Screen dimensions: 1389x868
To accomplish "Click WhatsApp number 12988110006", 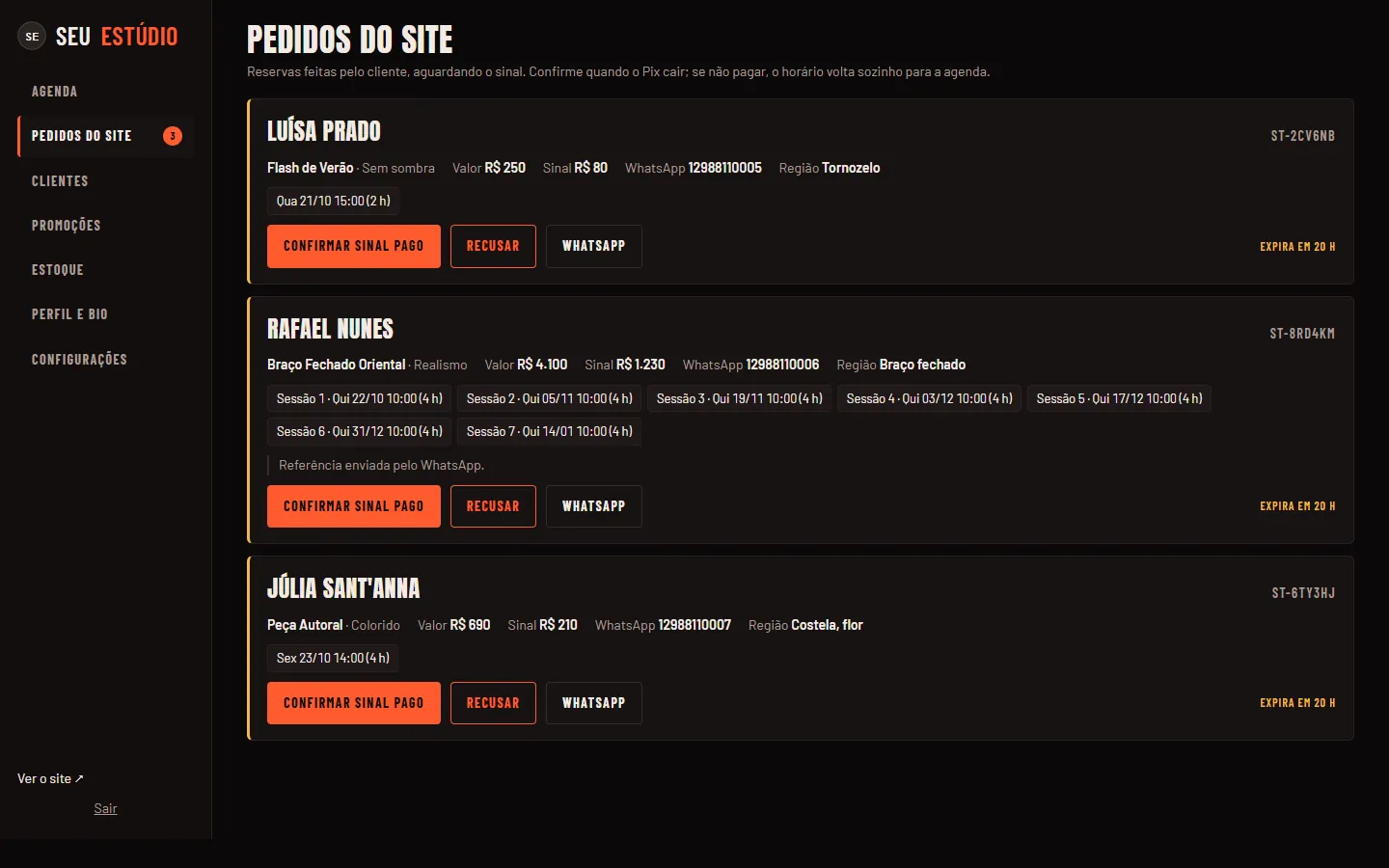I will [x=783, y=365].
